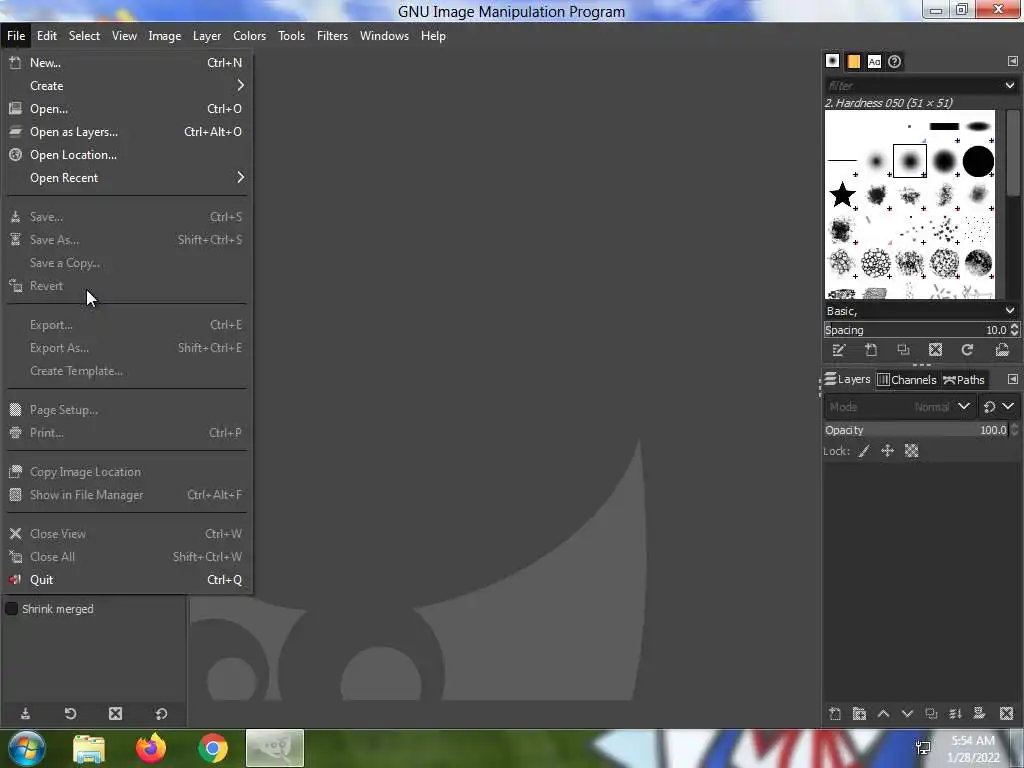1024x768 pixels.
Task: Duplicate layer icon in Layers panel
Action: pos(931,714)
